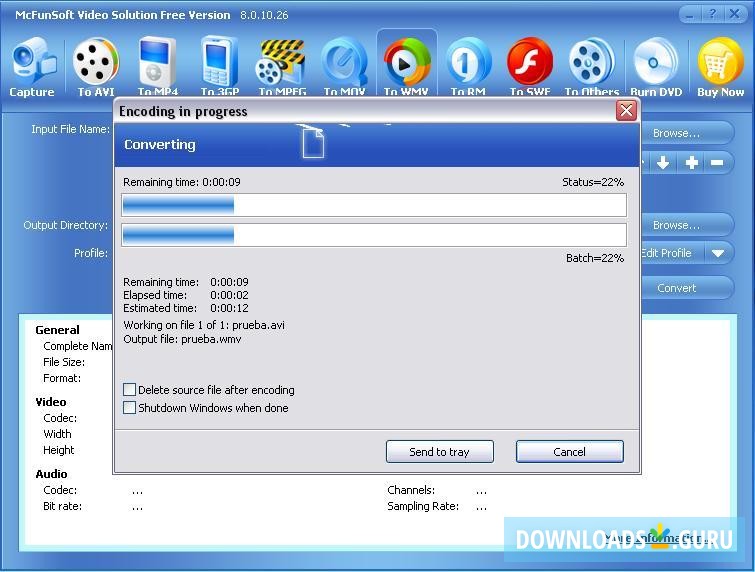Select the To RM RealPlayer icon

click(x=468, y=61)
